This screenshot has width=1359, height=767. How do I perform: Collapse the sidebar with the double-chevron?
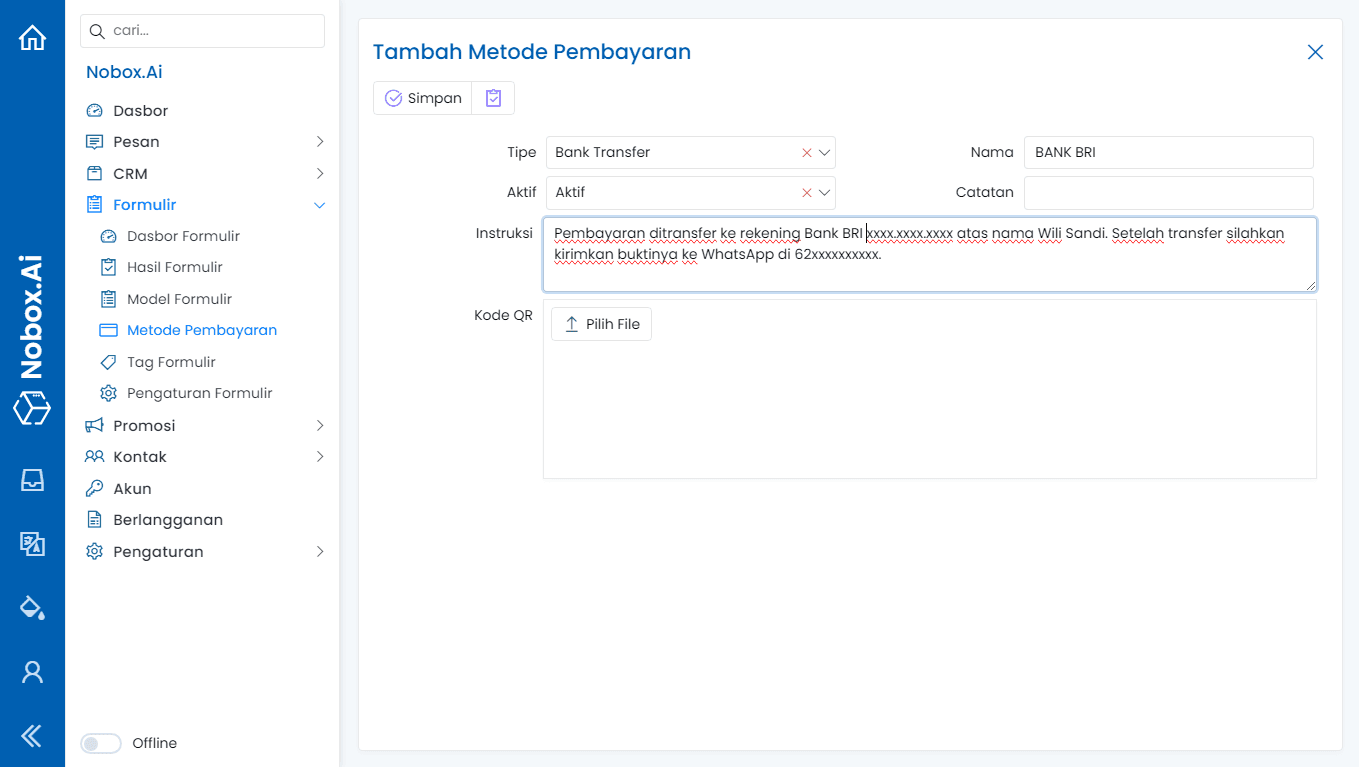coord(32,735)
